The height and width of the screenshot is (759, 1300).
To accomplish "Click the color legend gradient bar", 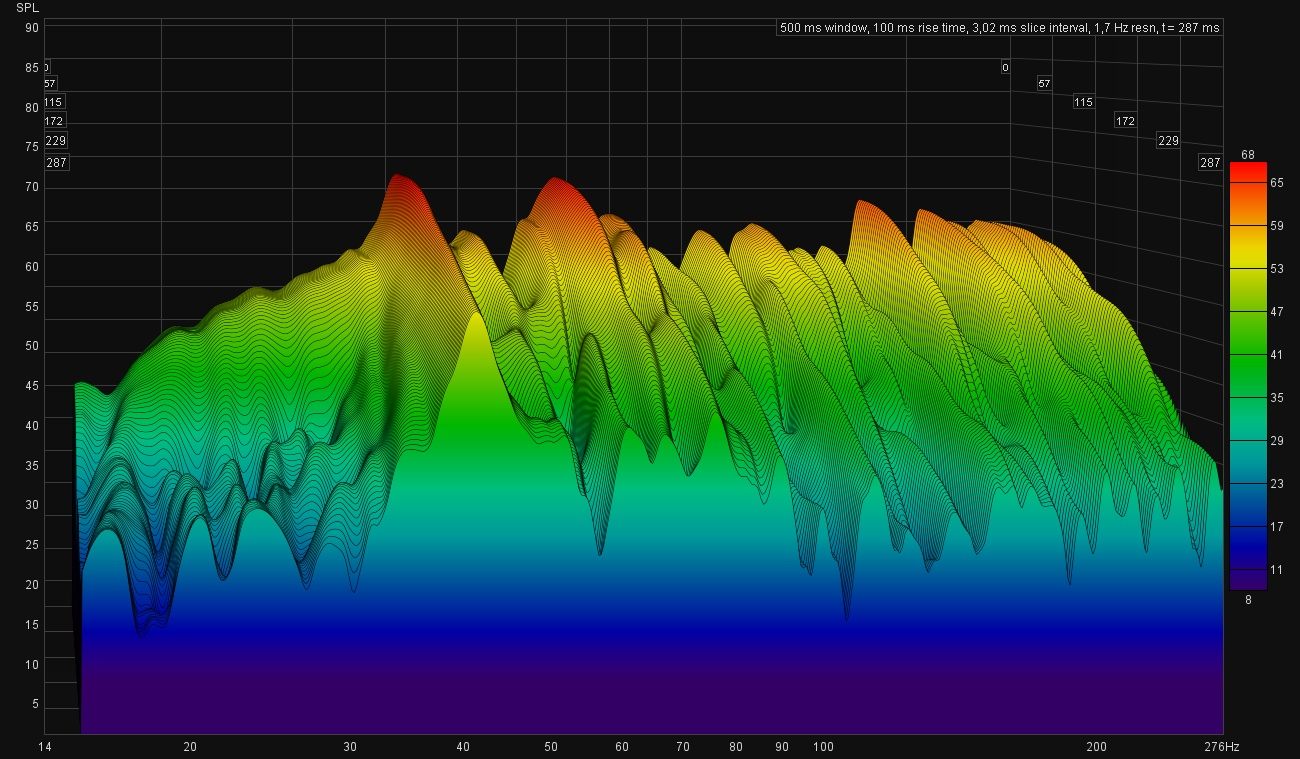I will point(1248,376).
